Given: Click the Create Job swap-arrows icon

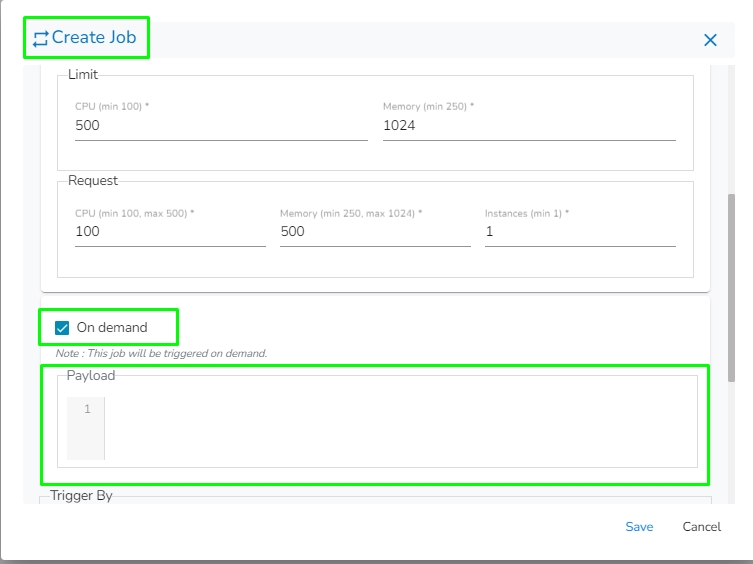Looking at the screenshot, I should [40, 39].
